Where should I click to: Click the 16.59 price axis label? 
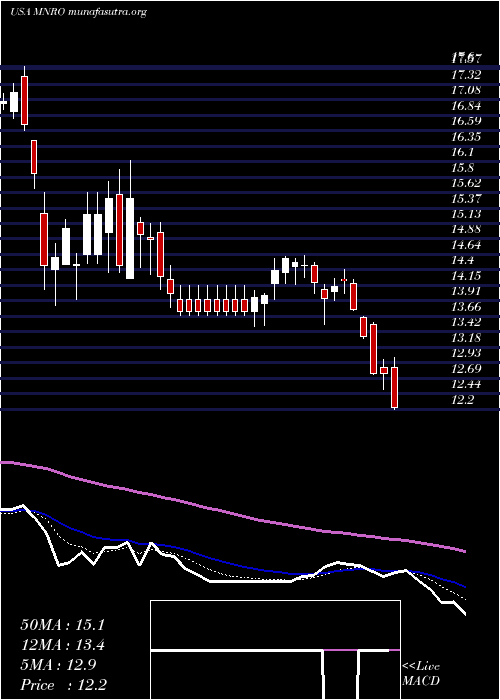pyautogui.click(x=466, y=121)
